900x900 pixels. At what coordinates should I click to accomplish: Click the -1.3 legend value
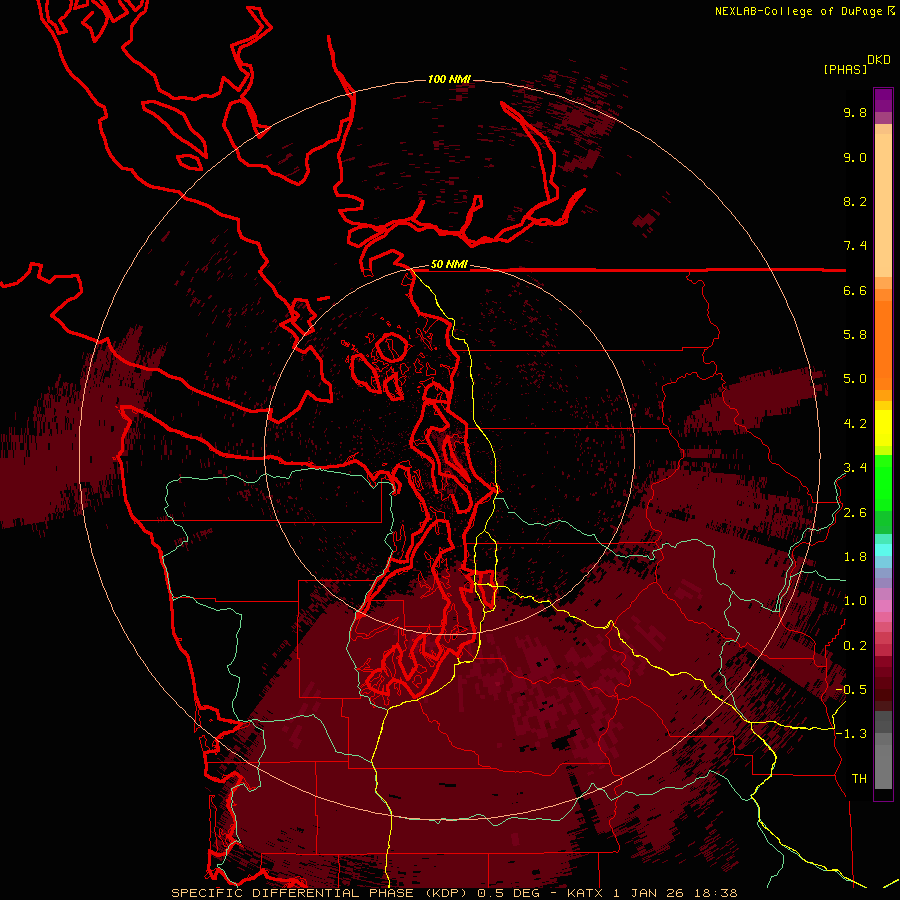[851, 734]
